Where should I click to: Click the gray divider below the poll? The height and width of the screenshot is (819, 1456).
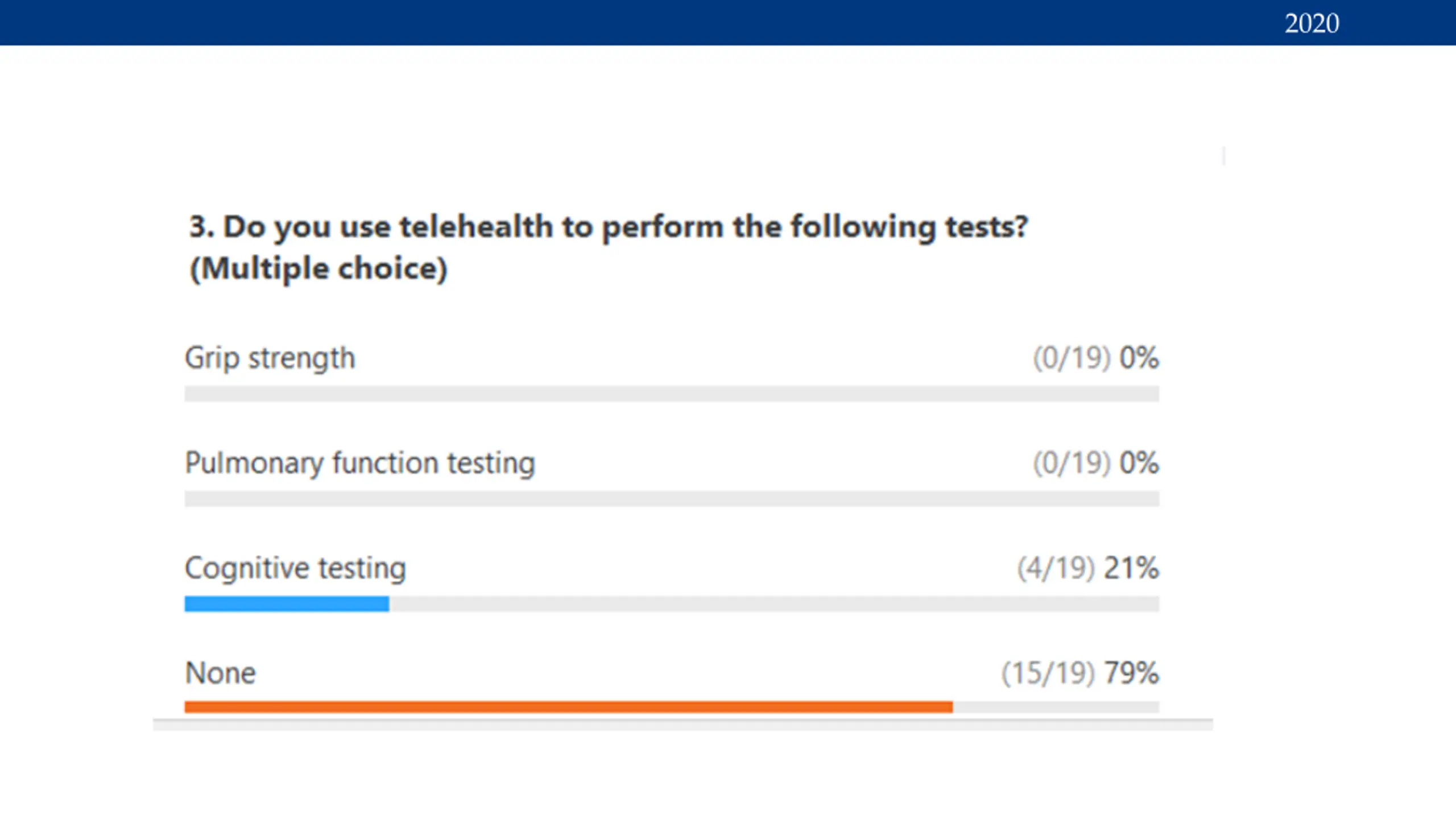(x=682, y=724)
